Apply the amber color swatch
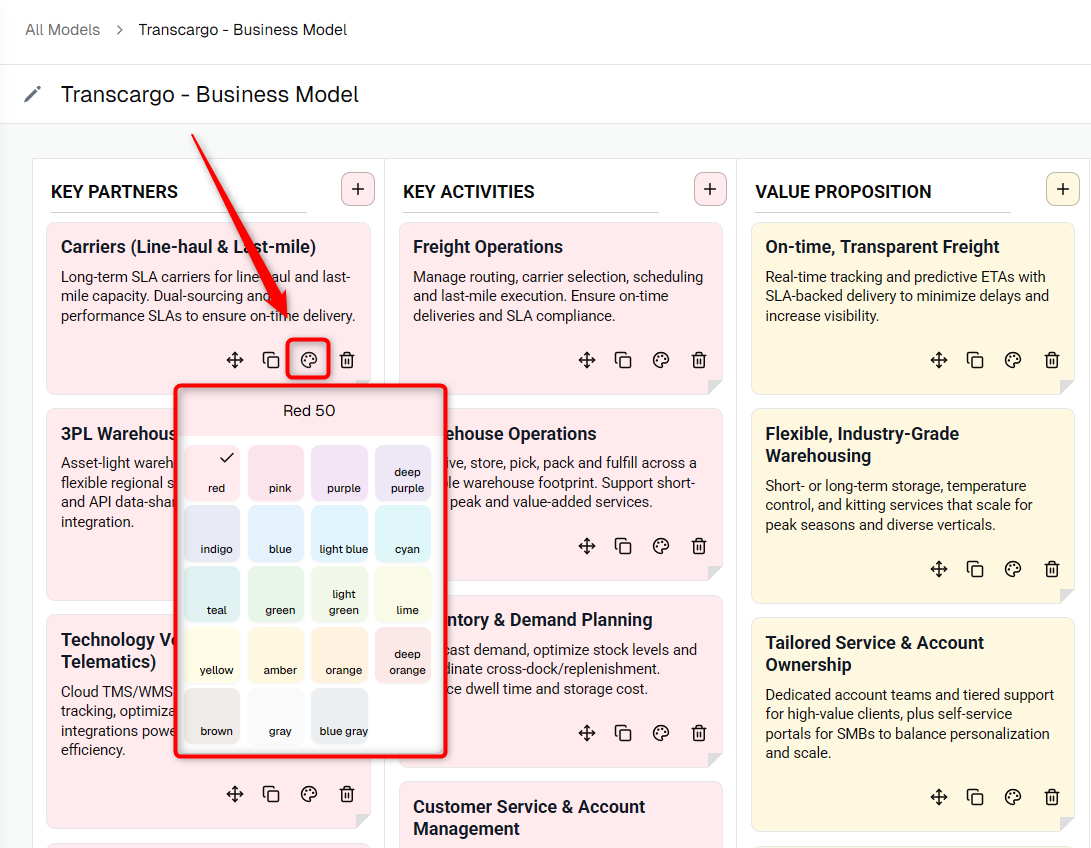 [x=276, y=655]
